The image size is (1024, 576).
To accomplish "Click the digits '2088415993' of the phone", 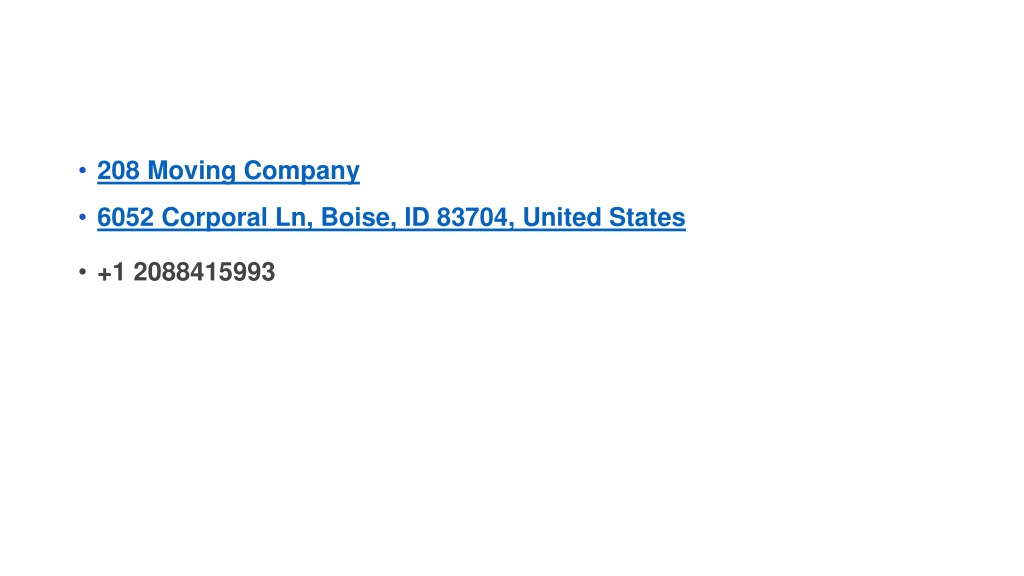I will point(204,272).
